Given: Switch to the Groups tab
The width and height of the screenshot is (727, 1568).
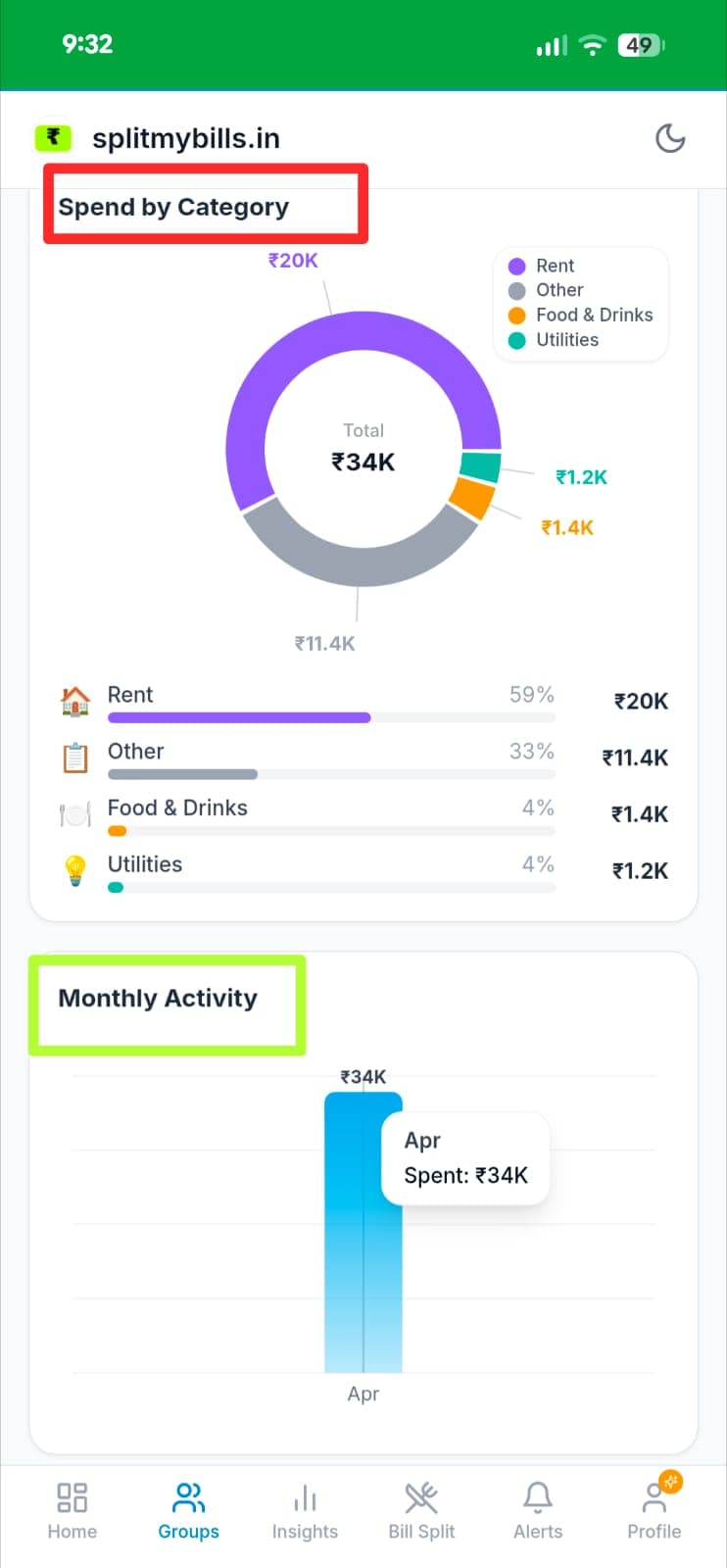Looking at the screenshot, I should click(187, 1509).
